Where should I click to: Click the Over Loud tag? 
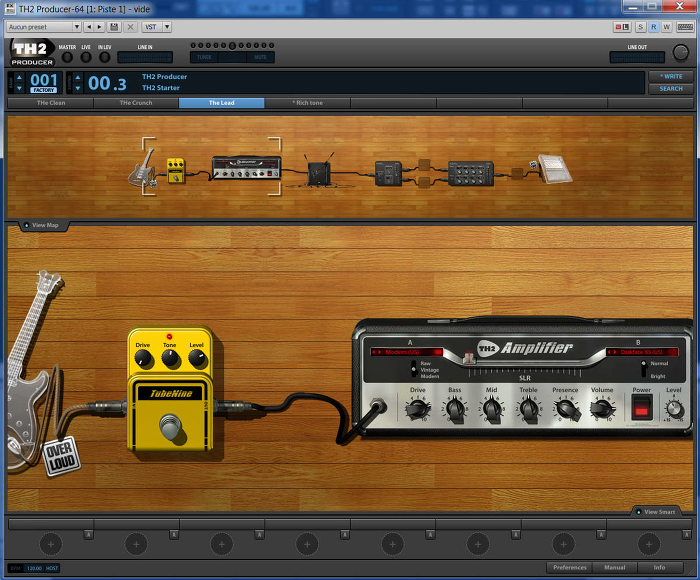61,456
